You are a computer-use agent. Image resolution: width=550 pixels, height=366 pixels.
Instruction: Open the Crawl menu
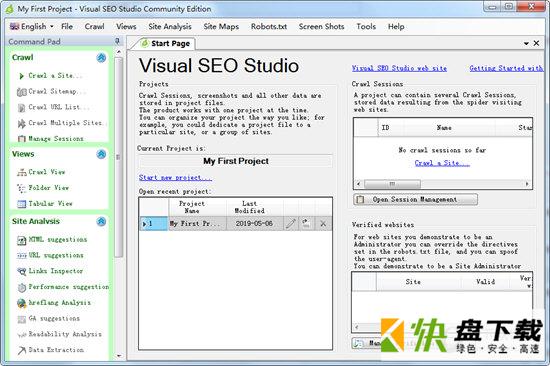pos(94,26)
